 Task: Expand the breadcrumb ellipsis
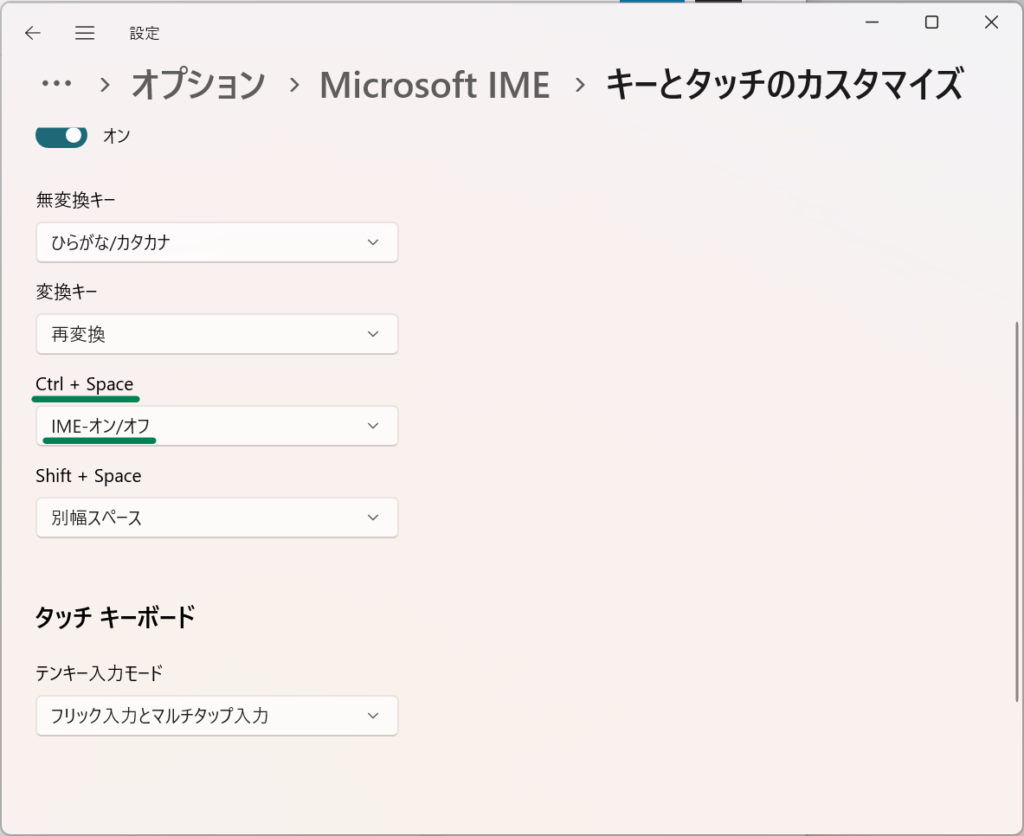click(x=56, y=84)
